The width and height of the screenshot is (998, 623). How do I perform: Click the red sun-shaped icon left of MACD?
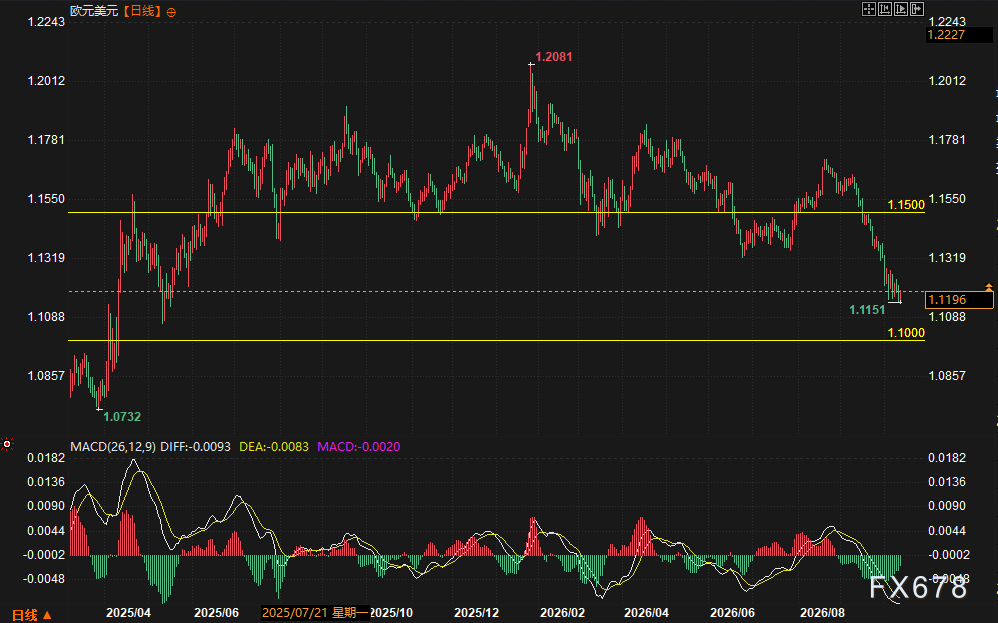click(x=7, y=444)
